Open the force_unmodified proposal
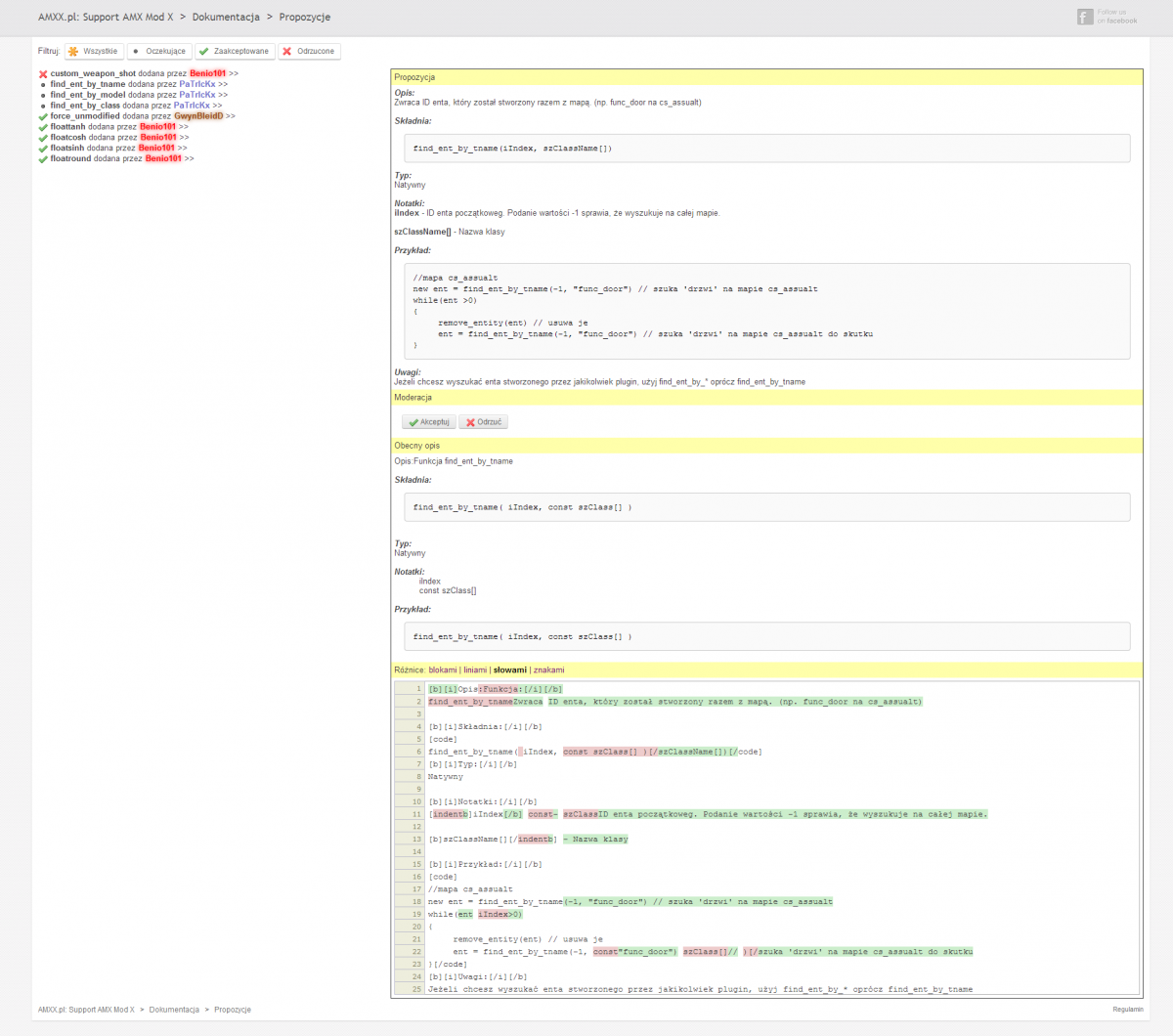Viewport: 1173px width, 1036px height. [x=85, y=116]
